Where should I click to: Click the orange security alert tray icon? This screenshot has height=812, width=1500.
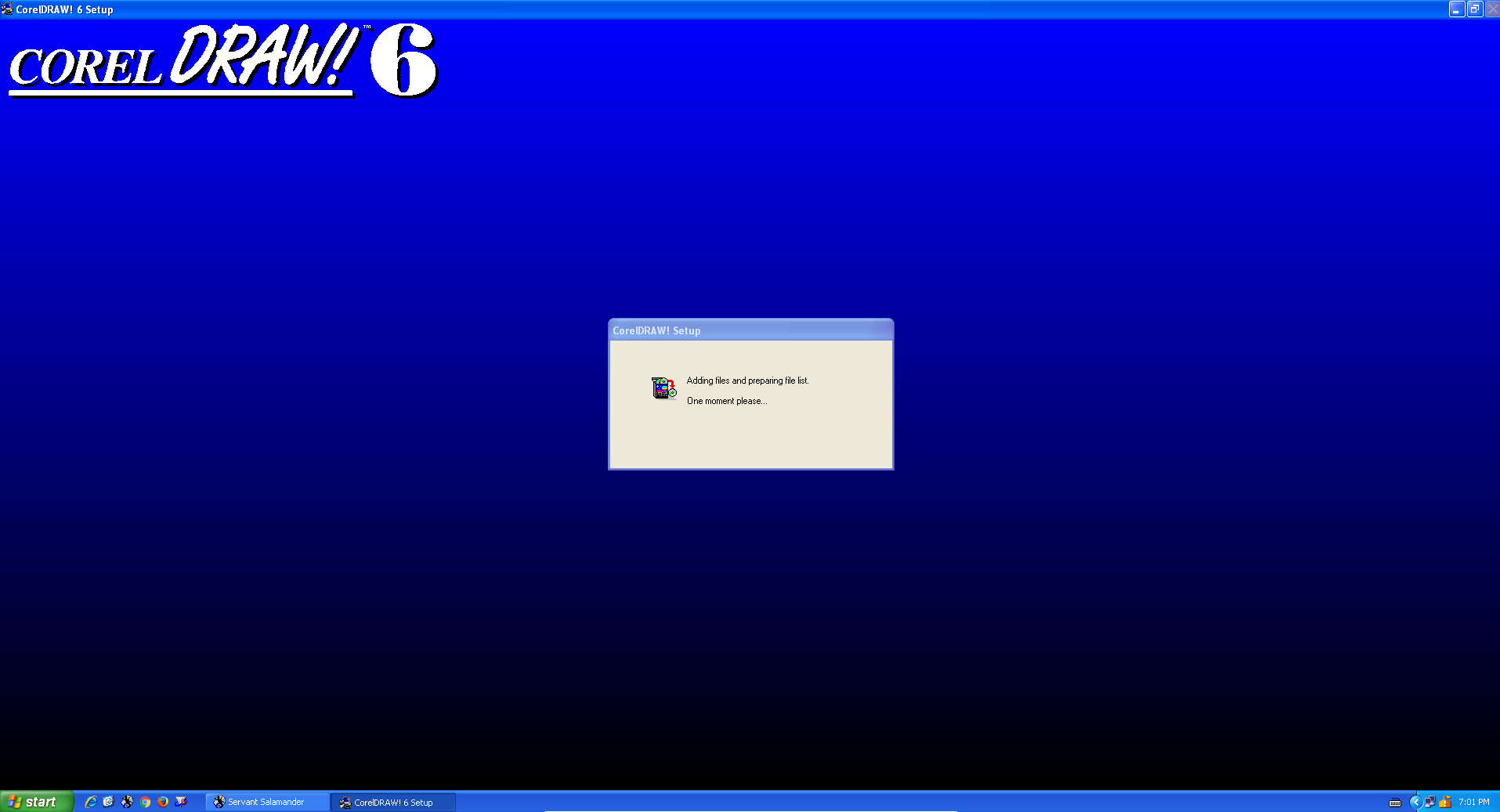coord(1445,802)
